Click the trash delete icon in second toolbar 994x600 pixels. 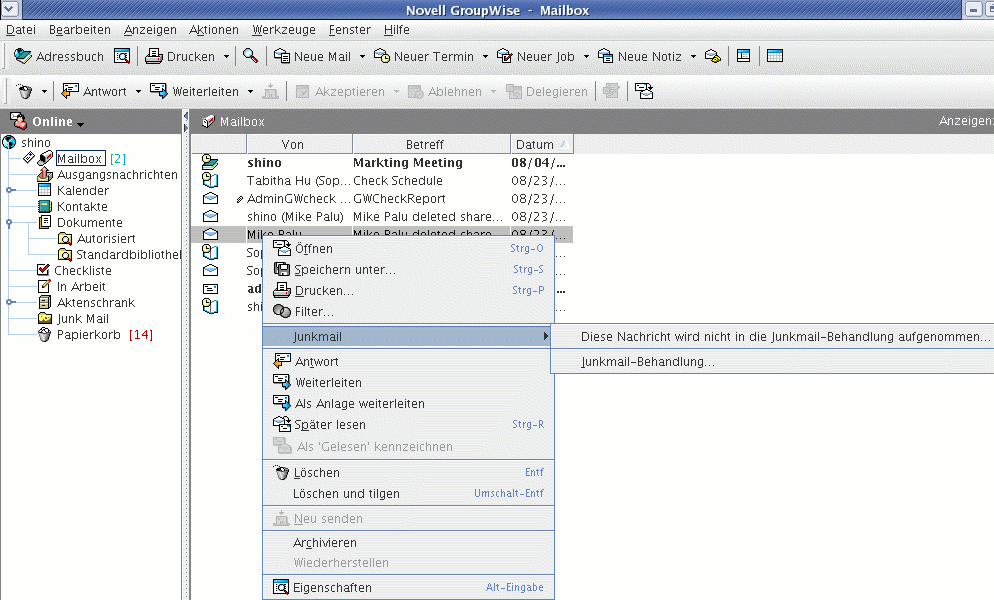click(24, 91)
